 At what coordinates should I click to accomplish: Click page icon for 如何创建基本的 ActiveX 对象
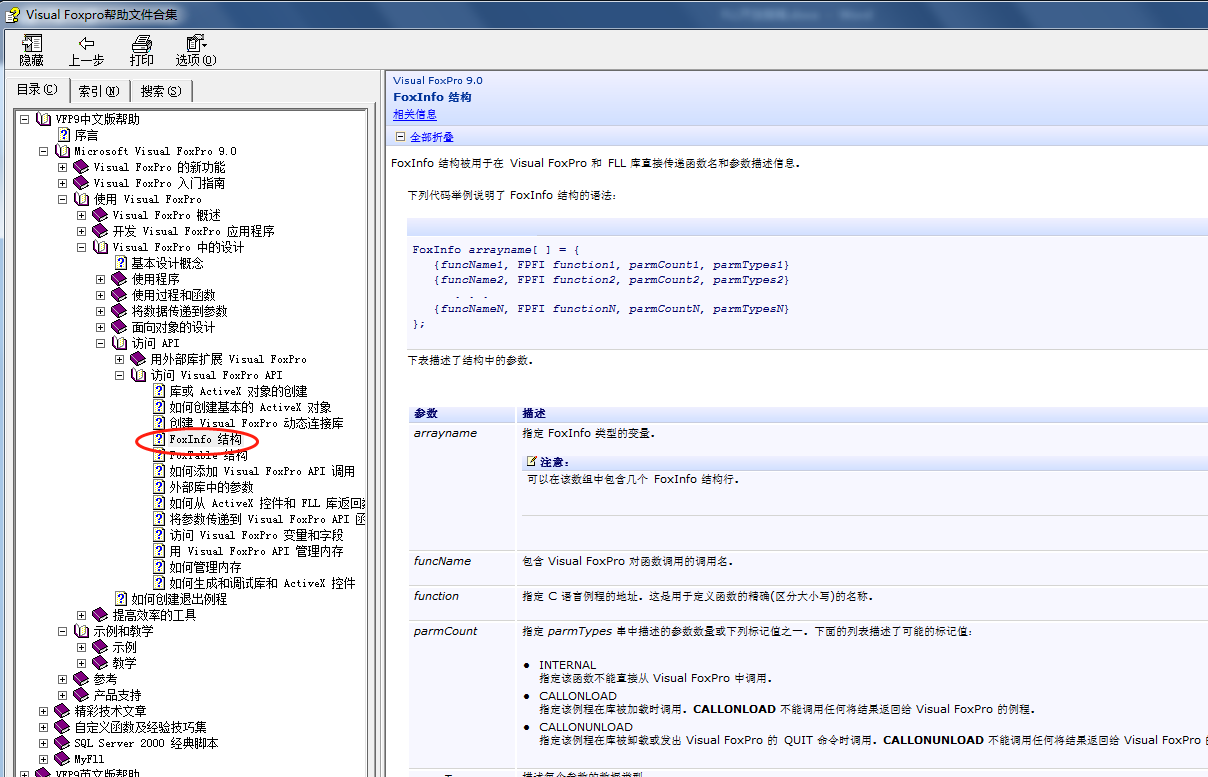tap(159, 407)
